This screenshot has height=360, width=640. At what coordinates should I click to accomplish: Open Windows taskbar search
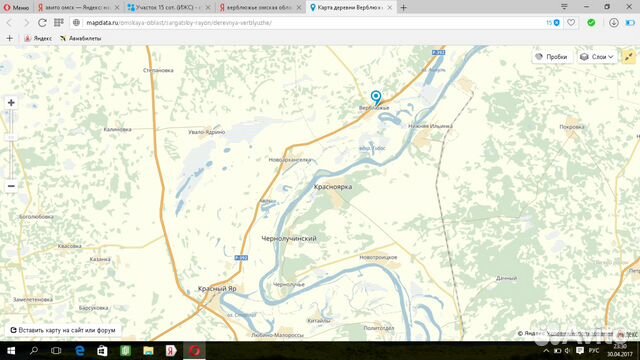(x=34, y=351)
